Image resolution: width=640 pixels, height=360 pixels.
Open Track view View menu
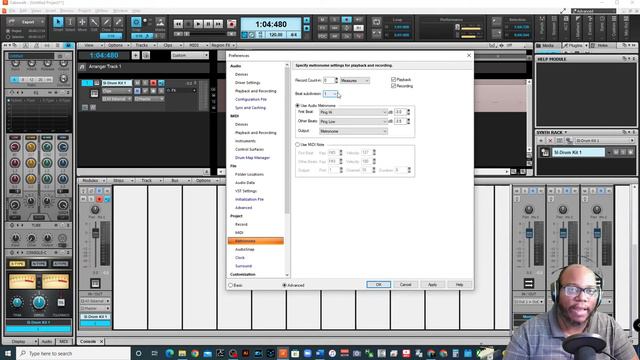pos(90,45)
